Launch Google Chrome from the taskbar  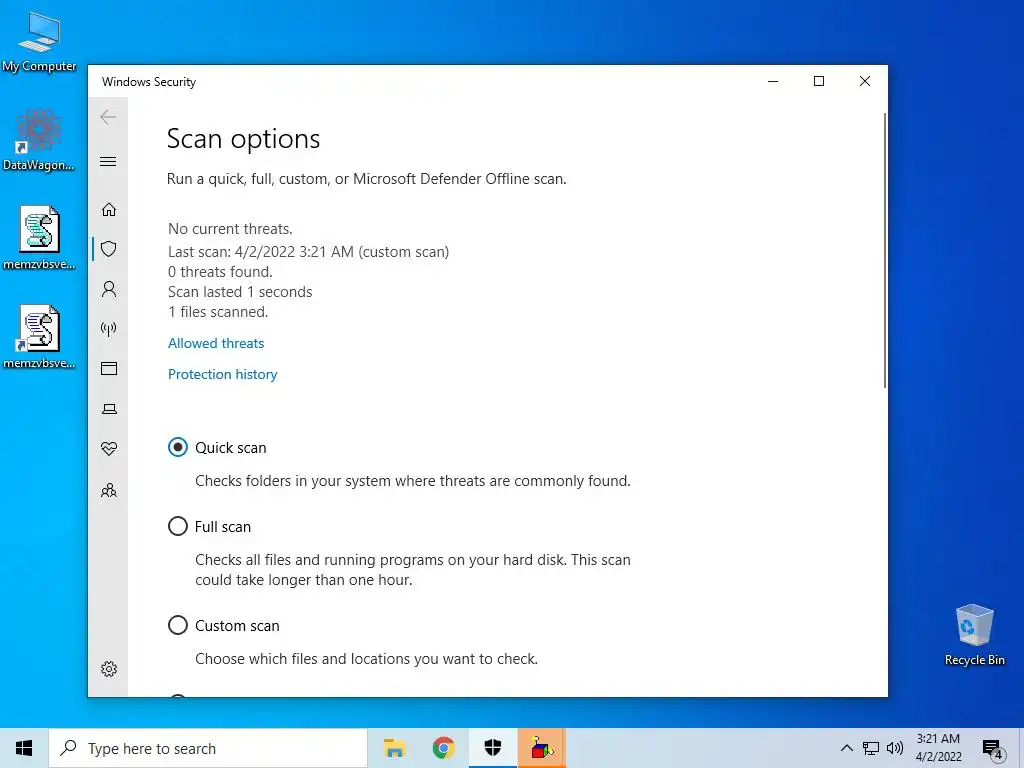pos(443,748)
